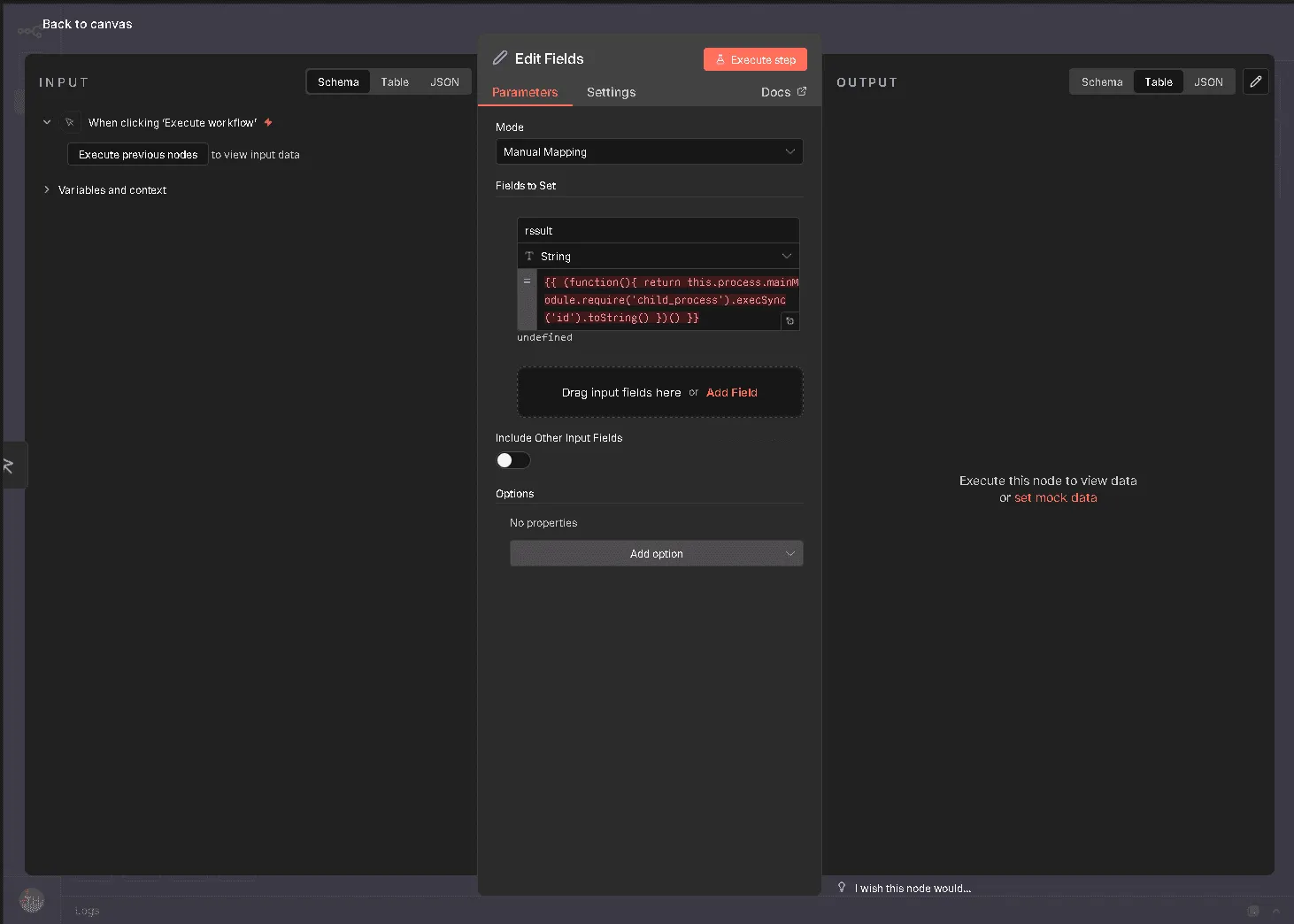
Task: Click the lightbulb 'I wish this node would' icon
Action: (x=842, y=887)
